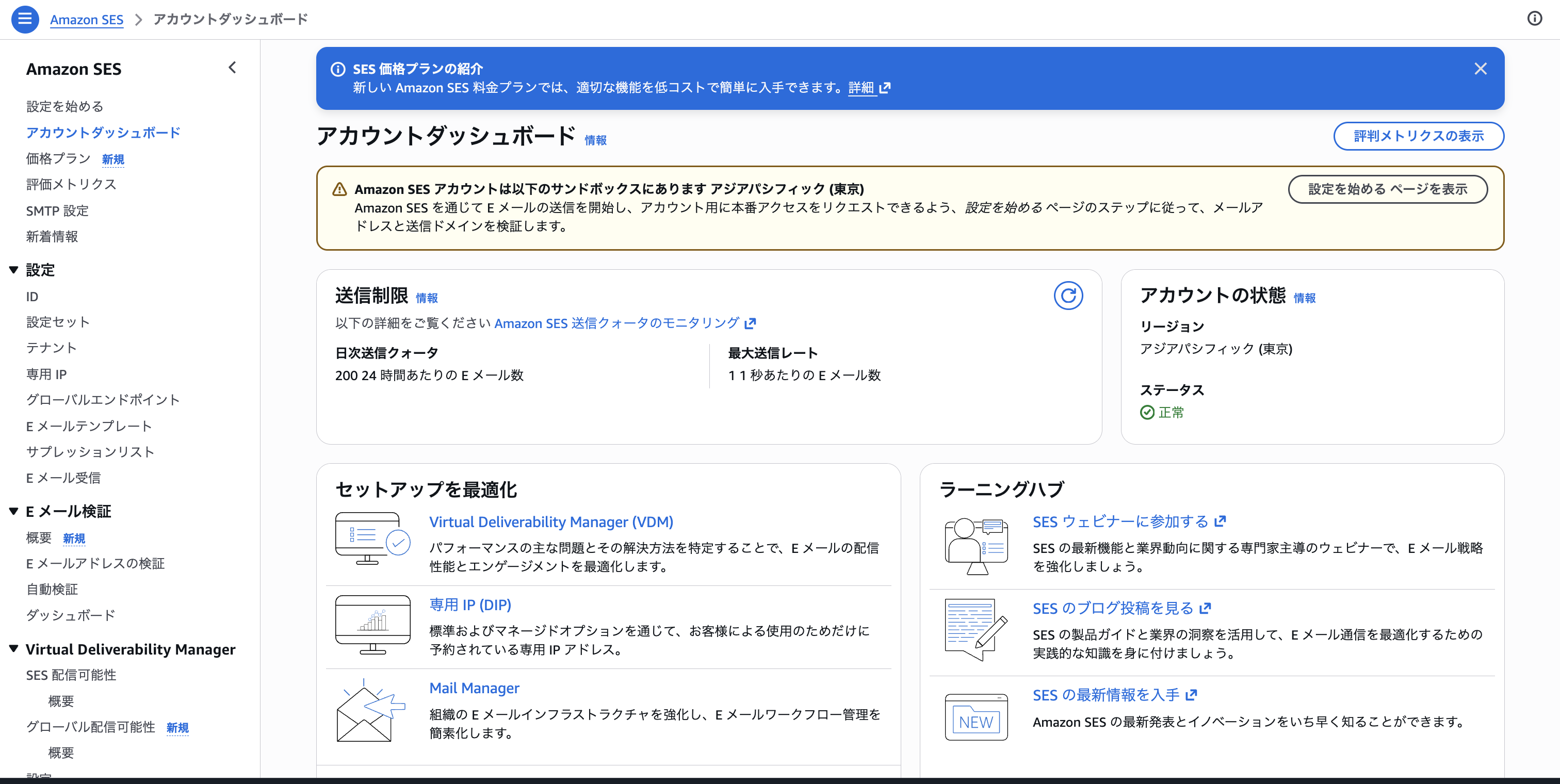Go to ID under 設定
1560x784 pixels.
[32, 297]
